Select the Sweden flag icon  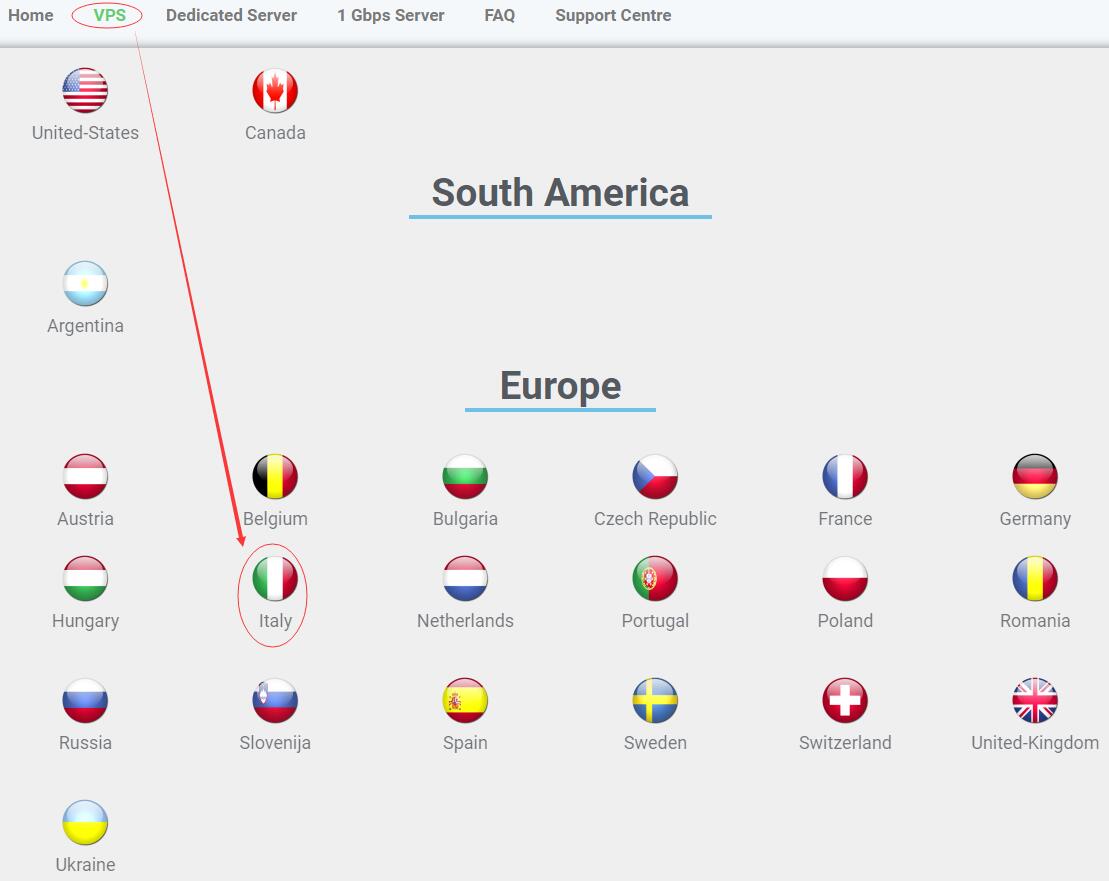click(x=655, y=701)
